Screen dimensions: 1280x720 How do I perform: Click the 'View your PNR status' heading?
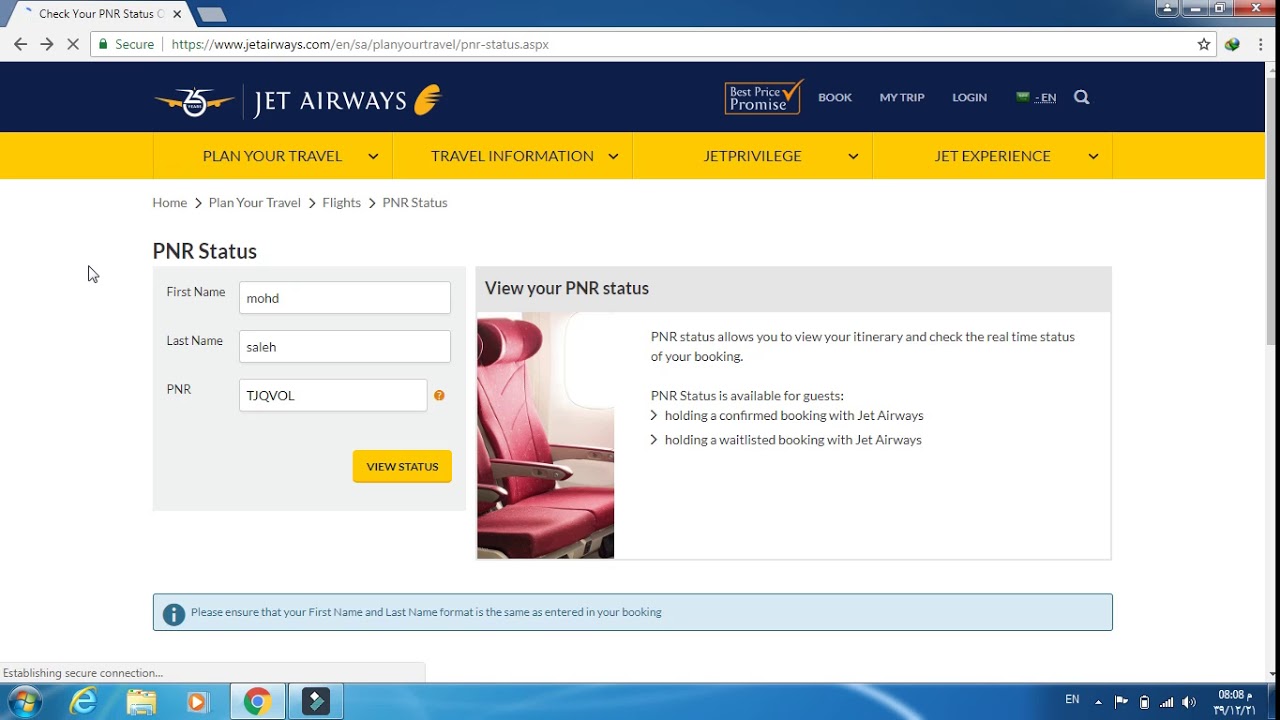click(x=567, y=288)
